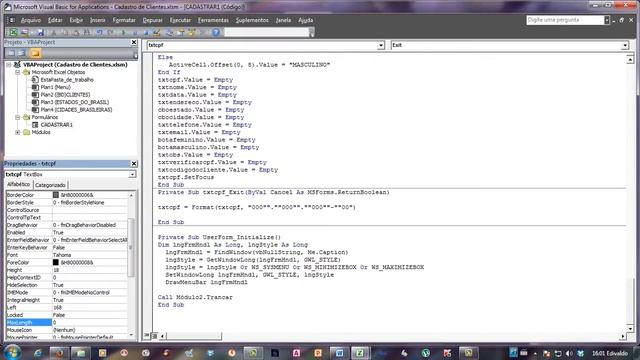Open the txtcpf object dropdown above code
Image resolution: width=640 pixels, height=360 pixels.
(380, 45)
